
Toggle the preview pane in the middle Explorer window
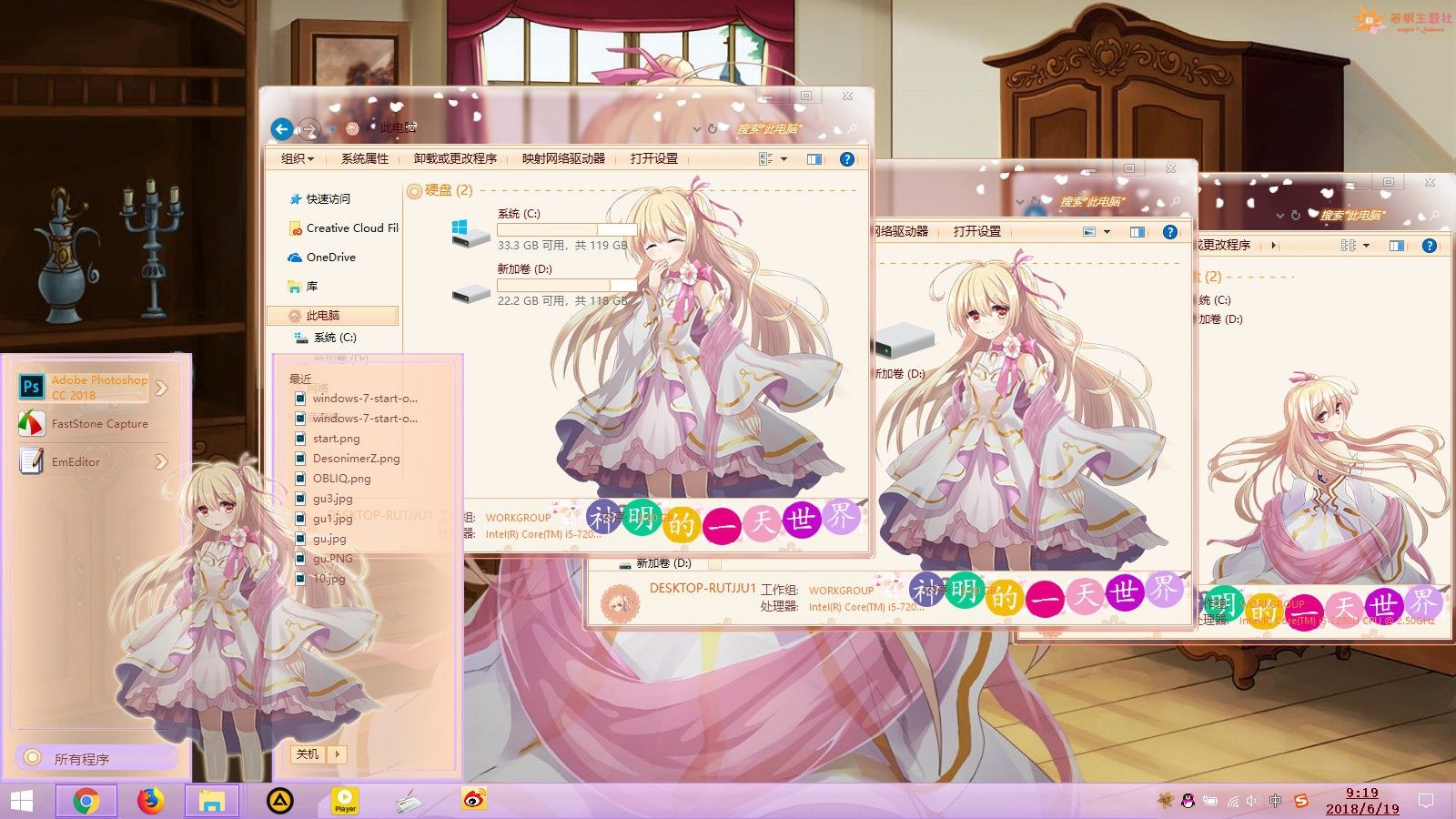1137,232
